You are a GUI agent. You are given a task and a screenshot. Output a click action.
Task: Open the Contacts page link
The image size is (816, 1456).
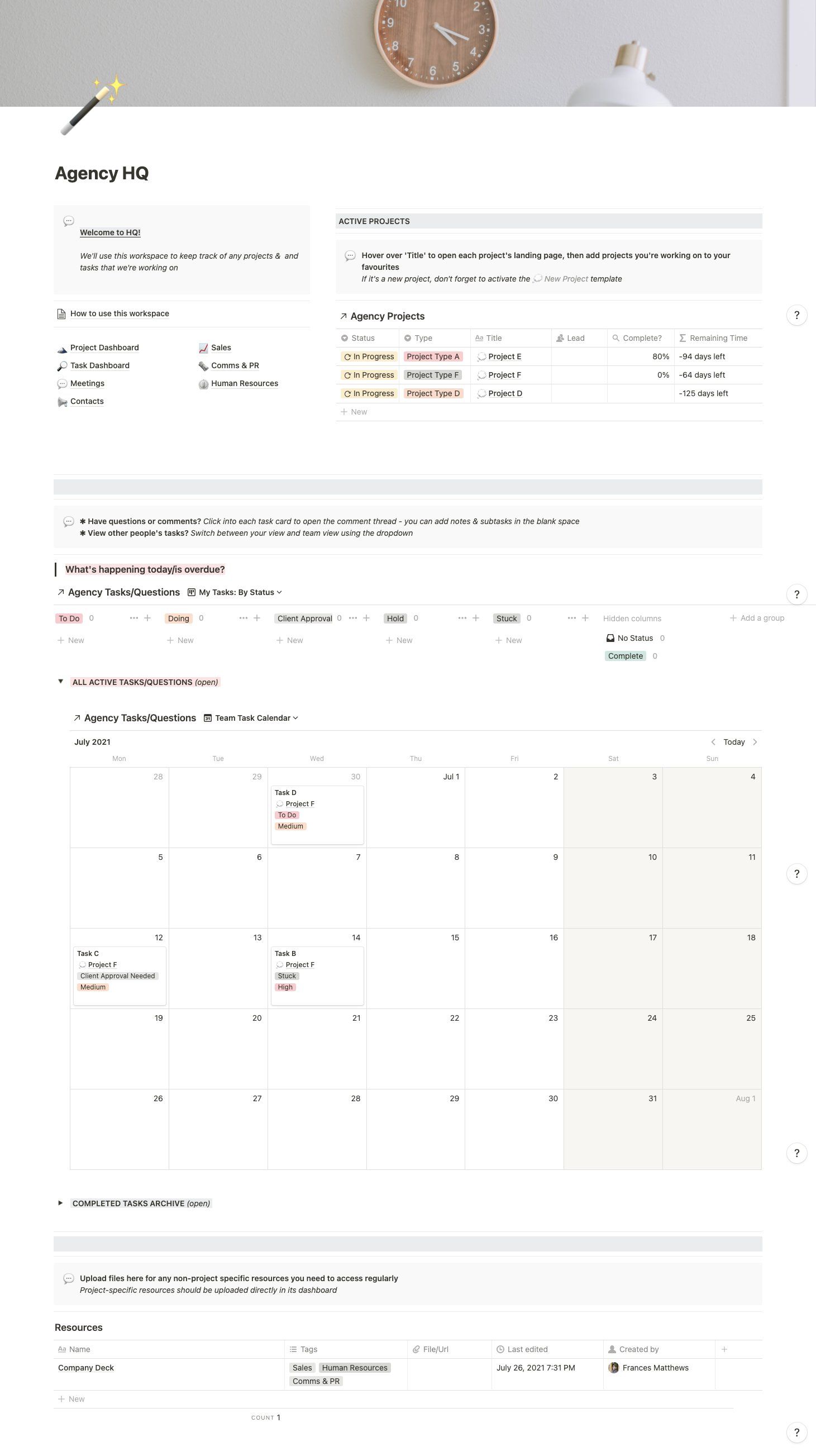pyautogui.click(x=87, y=401)
